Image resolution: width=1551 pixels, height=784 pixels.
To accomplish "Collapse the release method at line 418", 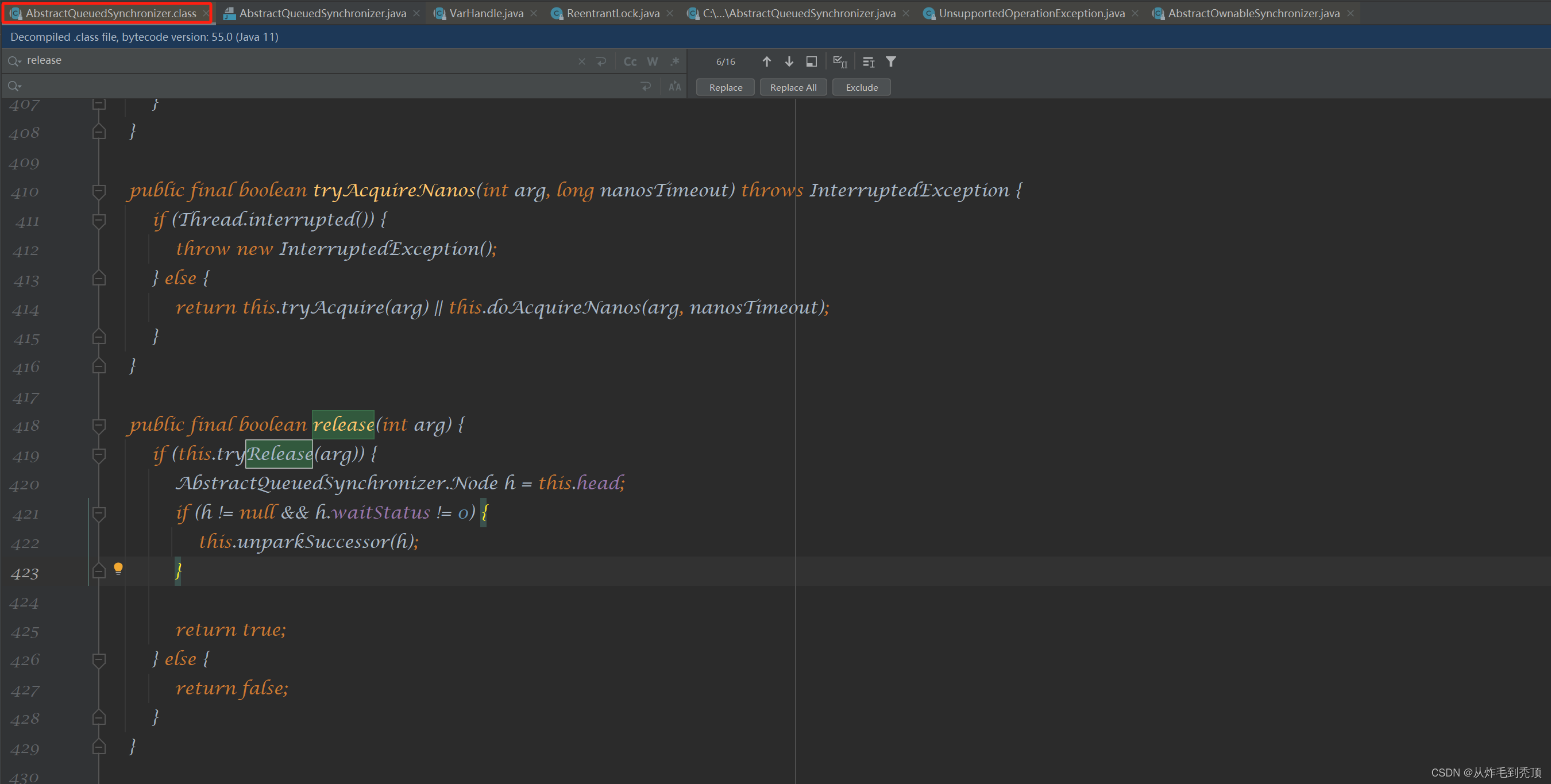I will (99, 426).
